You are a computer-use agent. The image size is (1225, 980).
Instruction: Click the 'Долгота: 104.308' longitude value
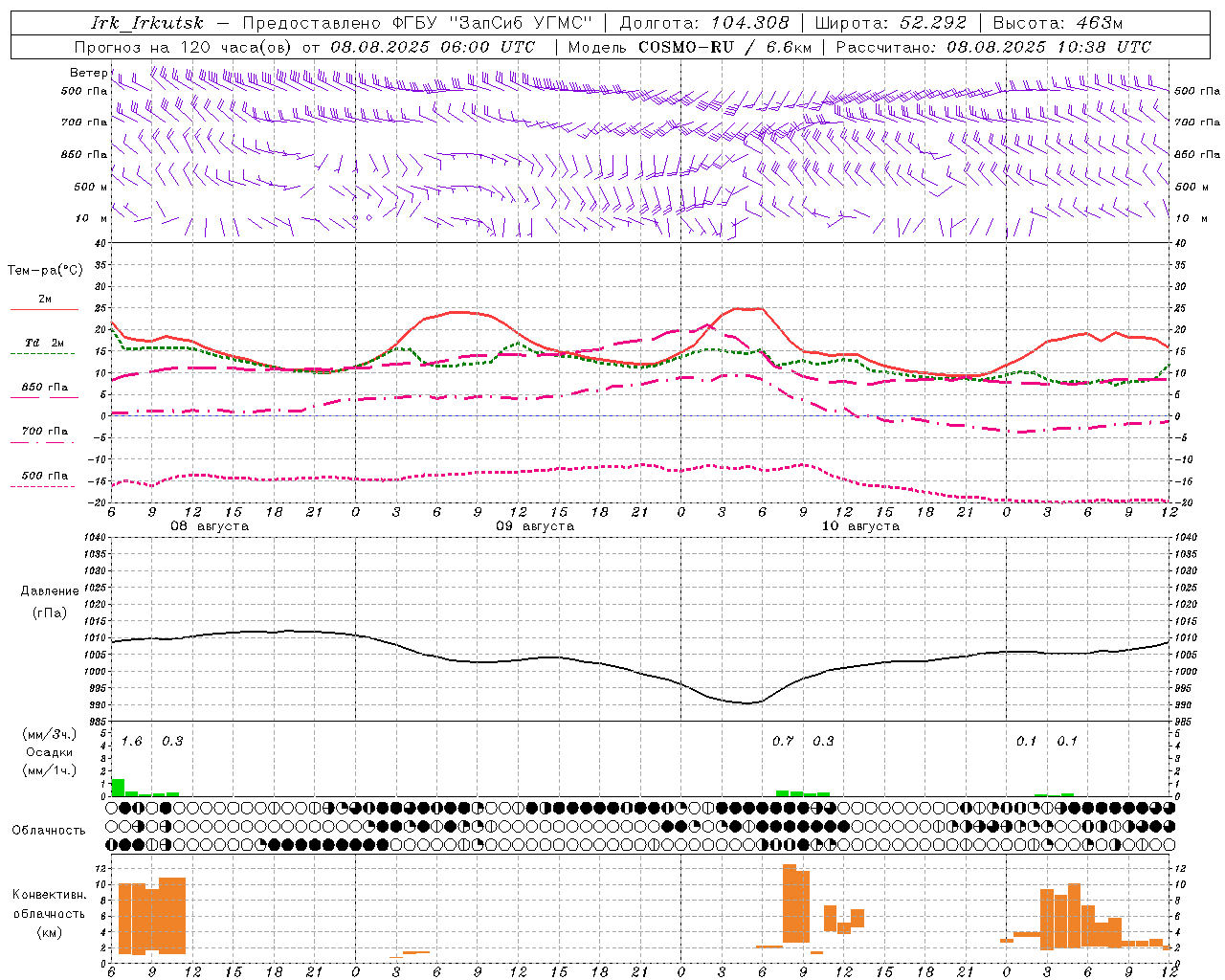coord(704,23)
